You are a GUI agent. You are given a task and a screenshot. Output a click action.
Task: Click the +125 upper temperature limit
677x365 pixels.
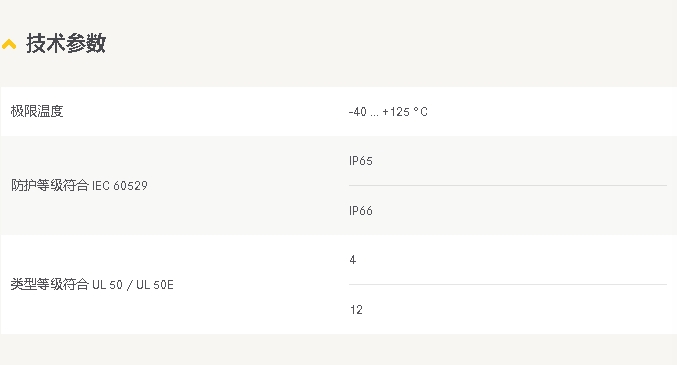[396, 112]
